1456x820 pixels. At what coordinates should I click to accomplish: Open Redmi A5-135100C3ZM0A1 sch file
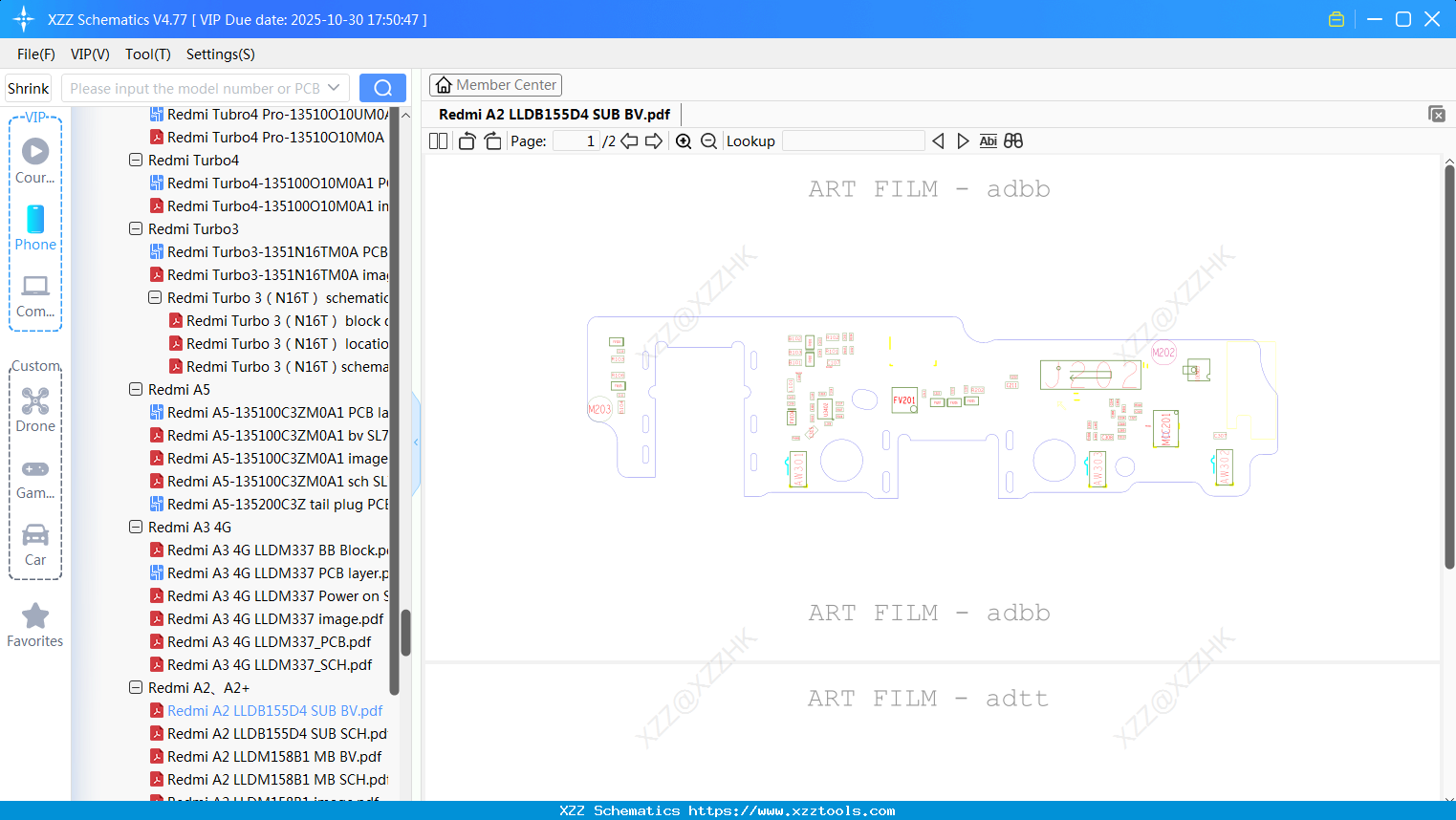coord(270,482)
